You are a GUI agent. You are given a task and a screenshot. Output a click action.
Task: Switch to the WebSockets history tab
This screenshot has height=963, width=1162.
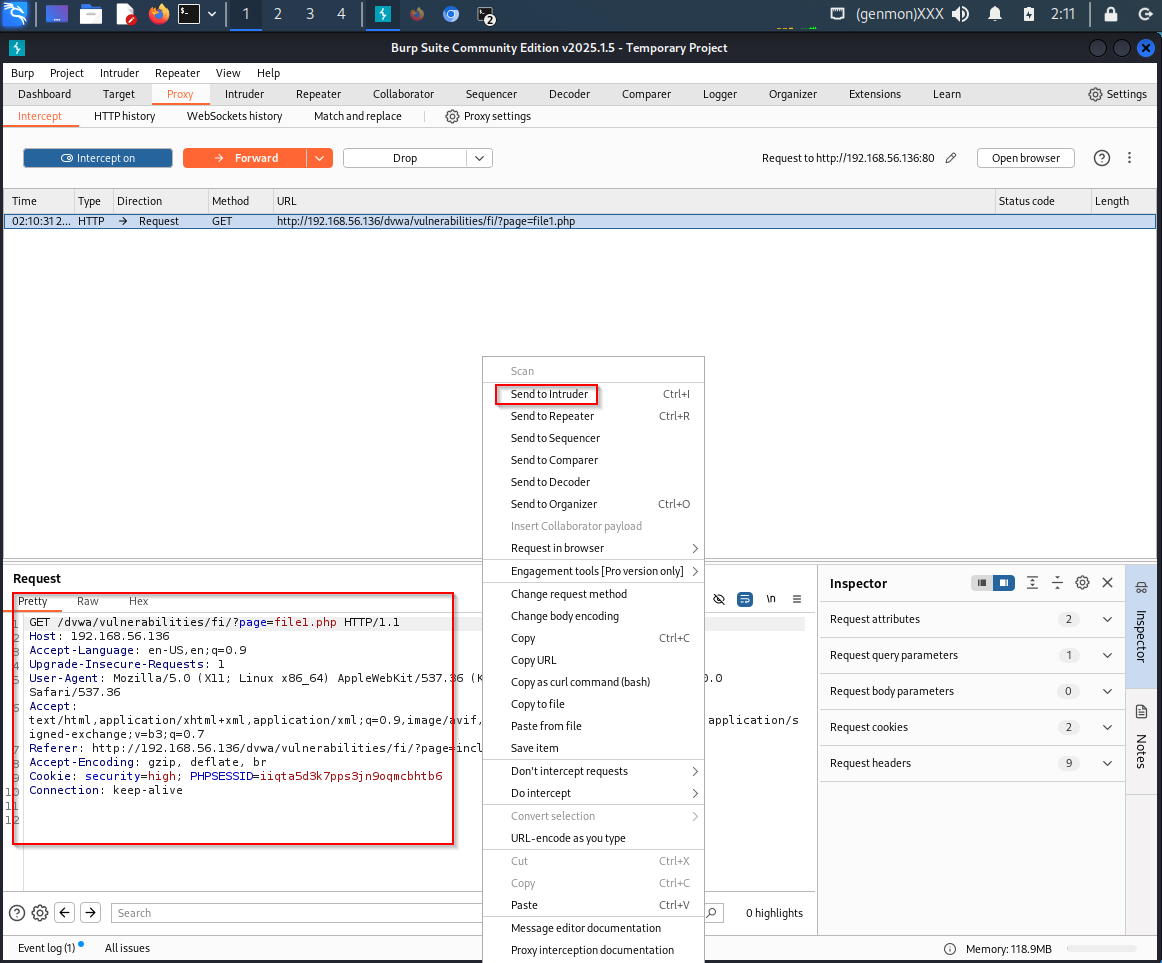(x=234, y=116)
